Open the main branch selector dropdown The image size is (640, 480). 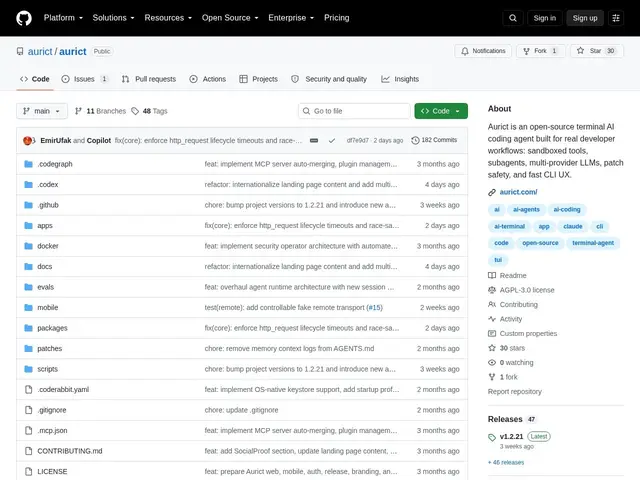coord(42,111)
